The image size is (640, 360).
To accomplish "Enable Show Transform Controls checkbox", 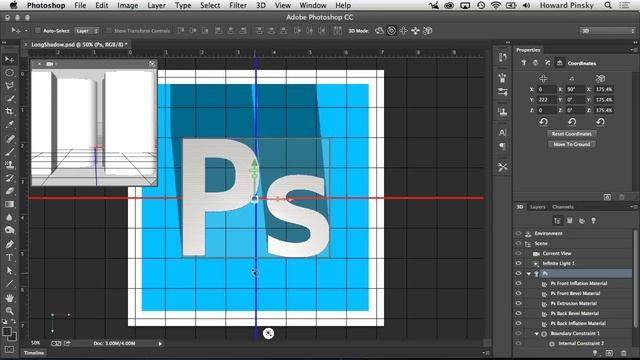I will pos(109,31).
